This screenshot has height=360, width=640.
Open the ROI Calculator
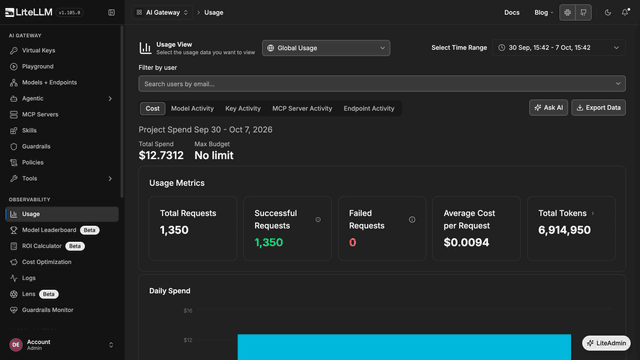61,246
